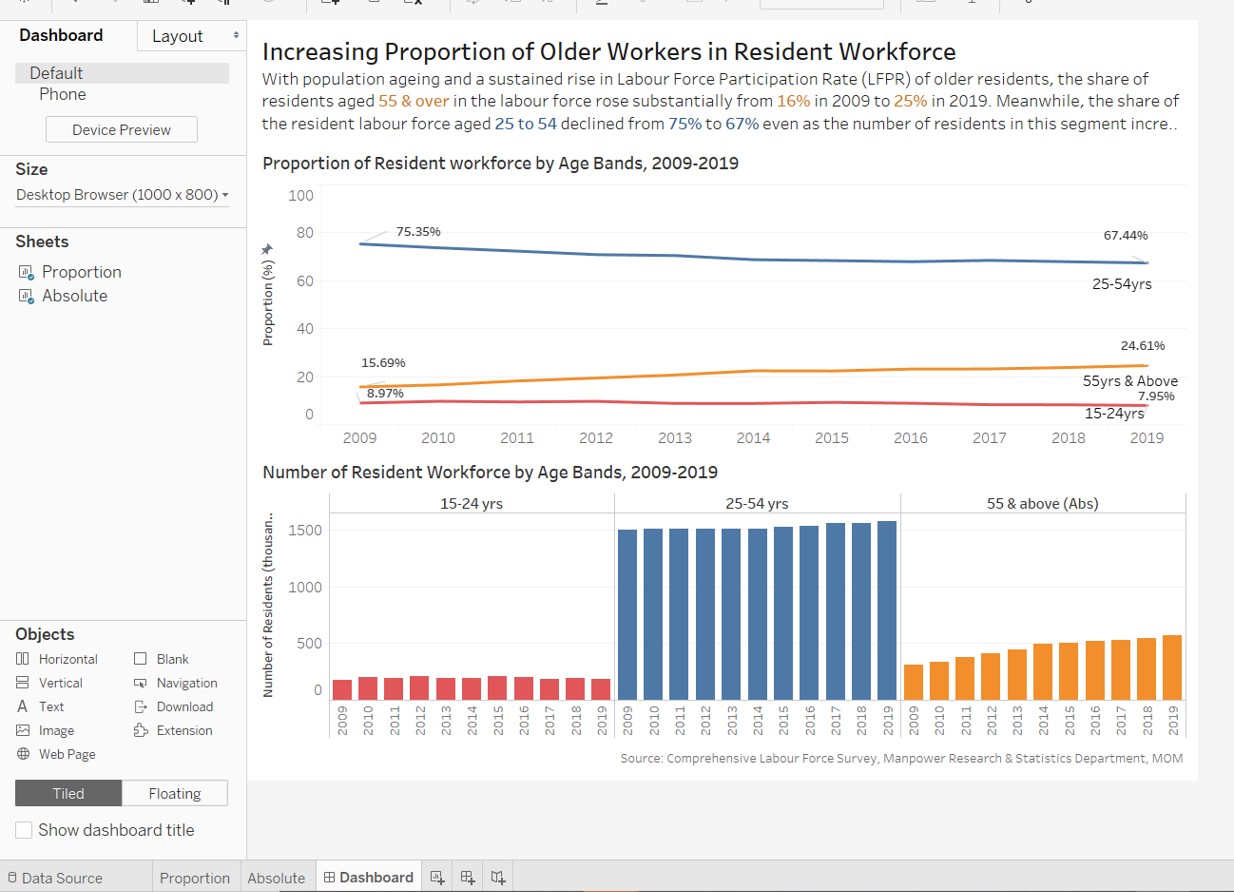Switch object placement to Floating
Image resolution: width=1234 pixels, height=892 pixels.
174,793
